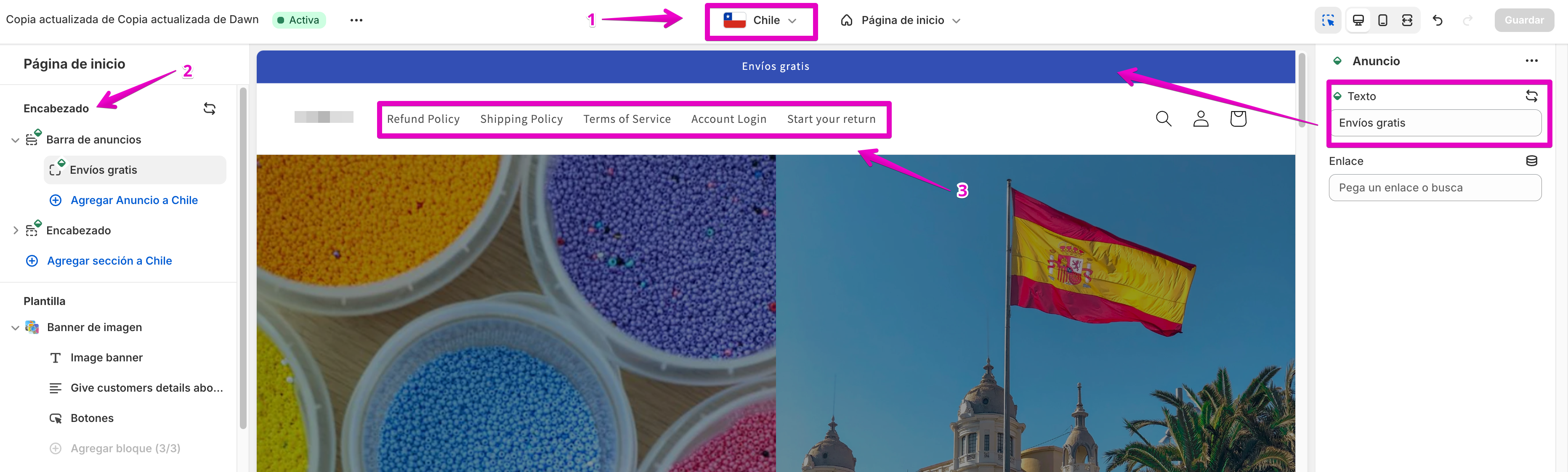Click the search magnifier icon in preview
Screen dimensions: 1568x472
1163,119
